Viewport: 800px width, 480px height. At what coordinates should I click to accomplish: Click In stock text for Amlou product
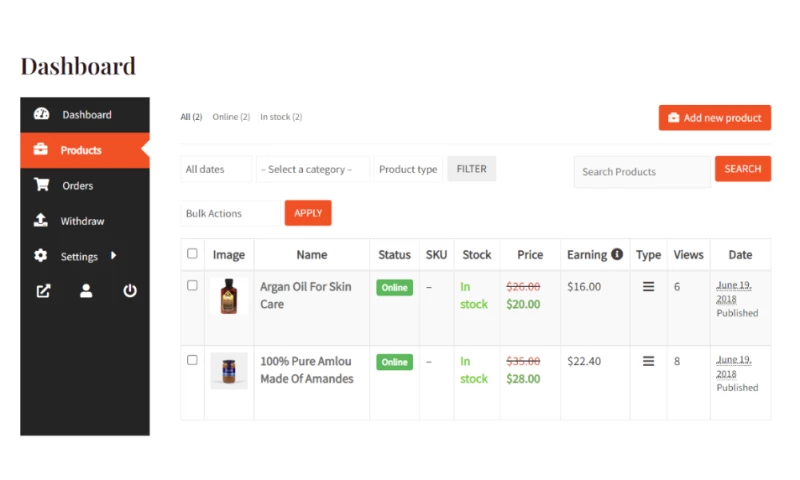coord(473,370)
